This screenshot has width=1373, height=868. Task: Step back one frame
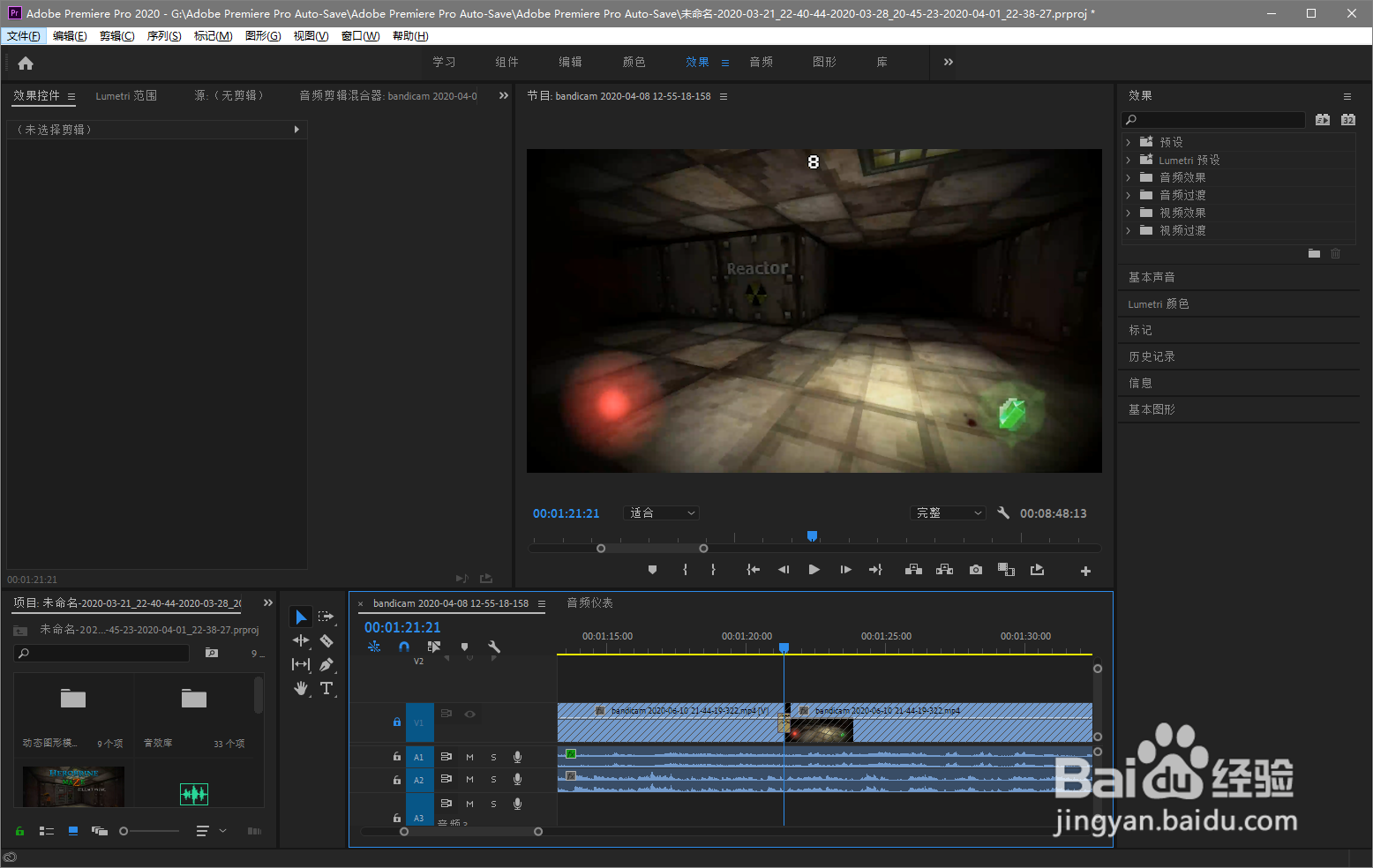point(784,570)
